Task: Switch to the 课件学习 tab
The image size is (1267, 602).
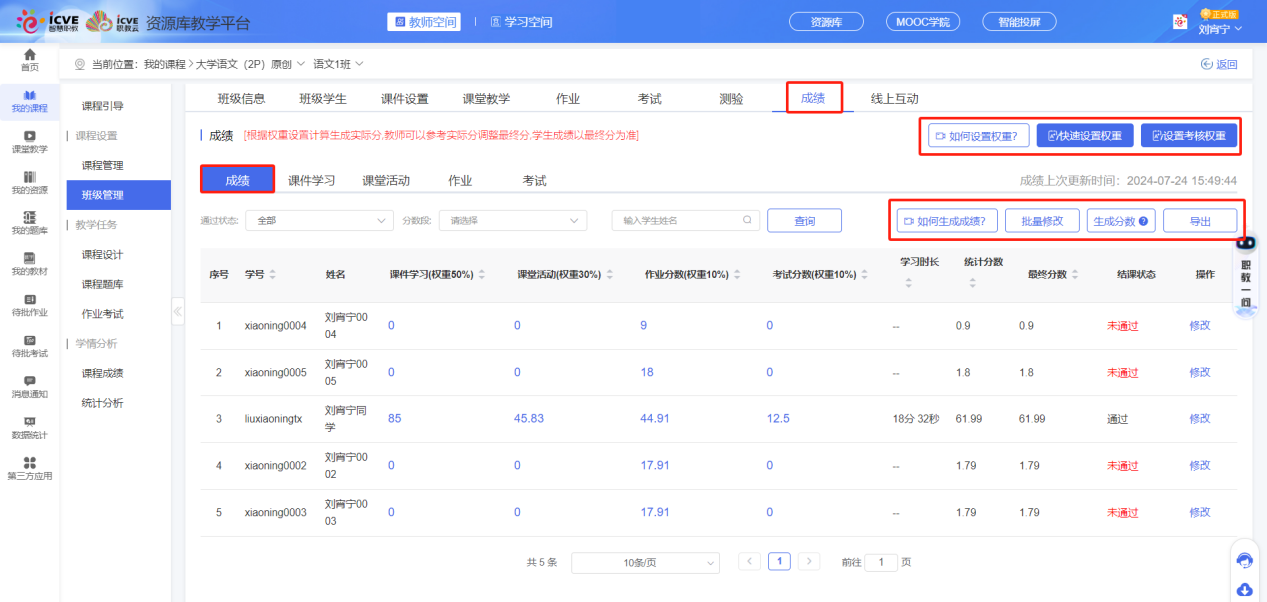Action: (311, 181)
